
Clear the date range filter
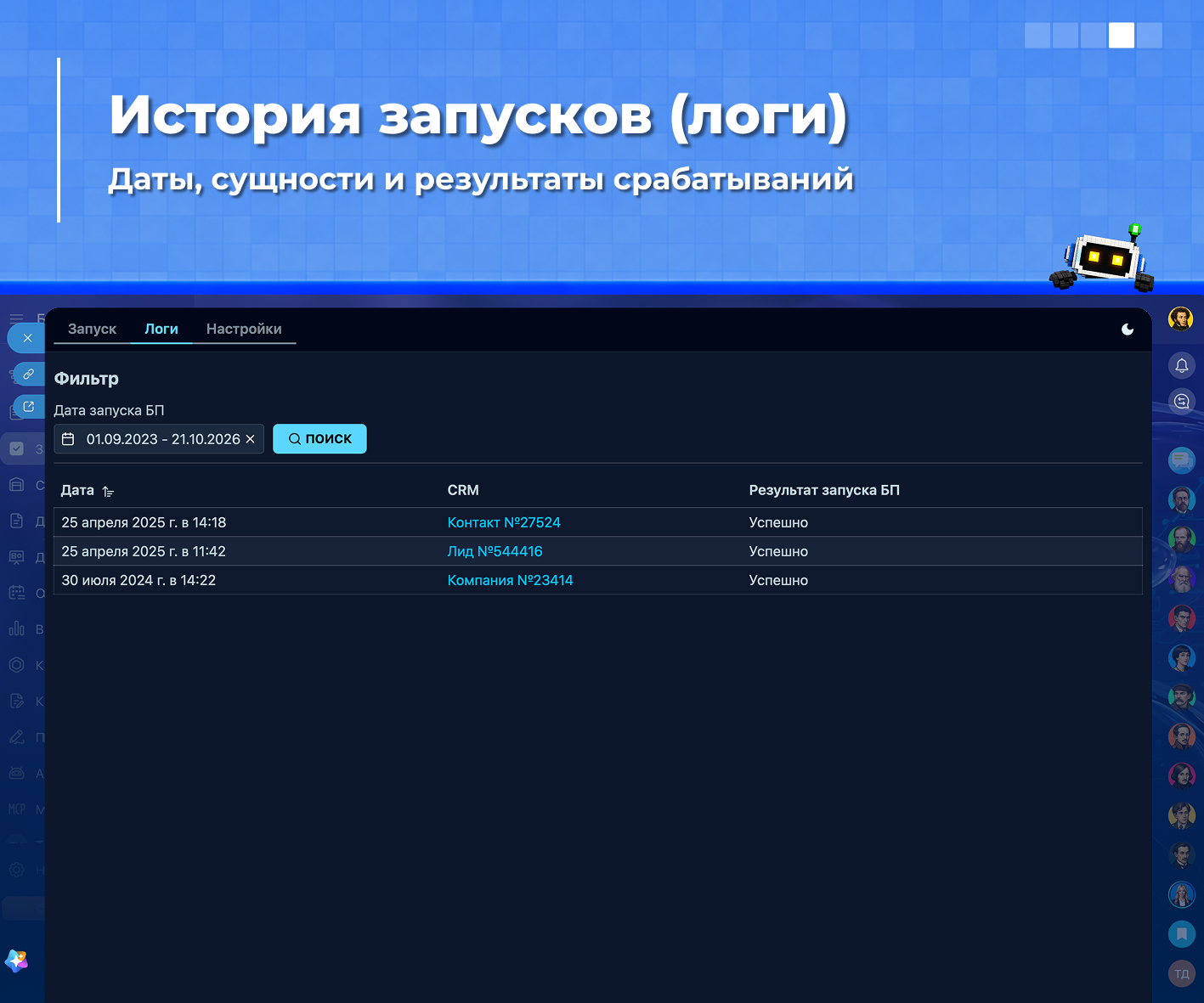tap(250, 439)
